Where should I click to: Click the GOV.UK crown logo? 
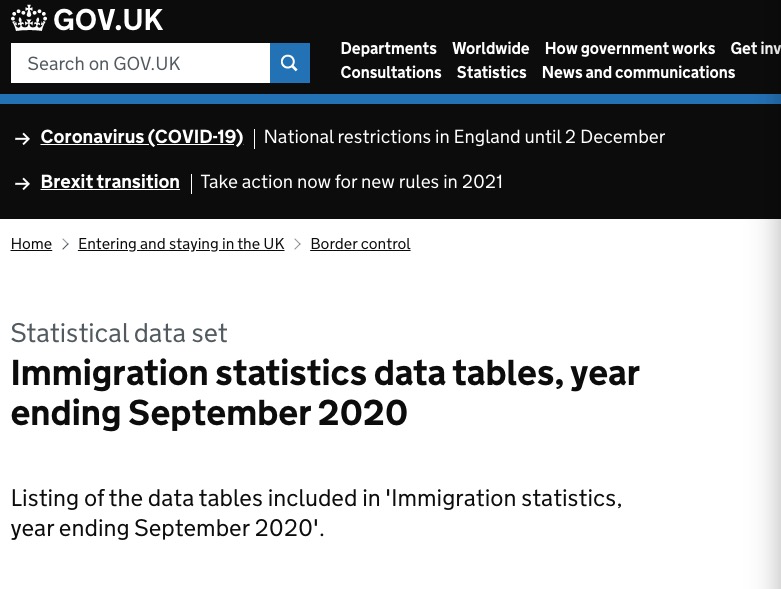click(x=29, y=18)
